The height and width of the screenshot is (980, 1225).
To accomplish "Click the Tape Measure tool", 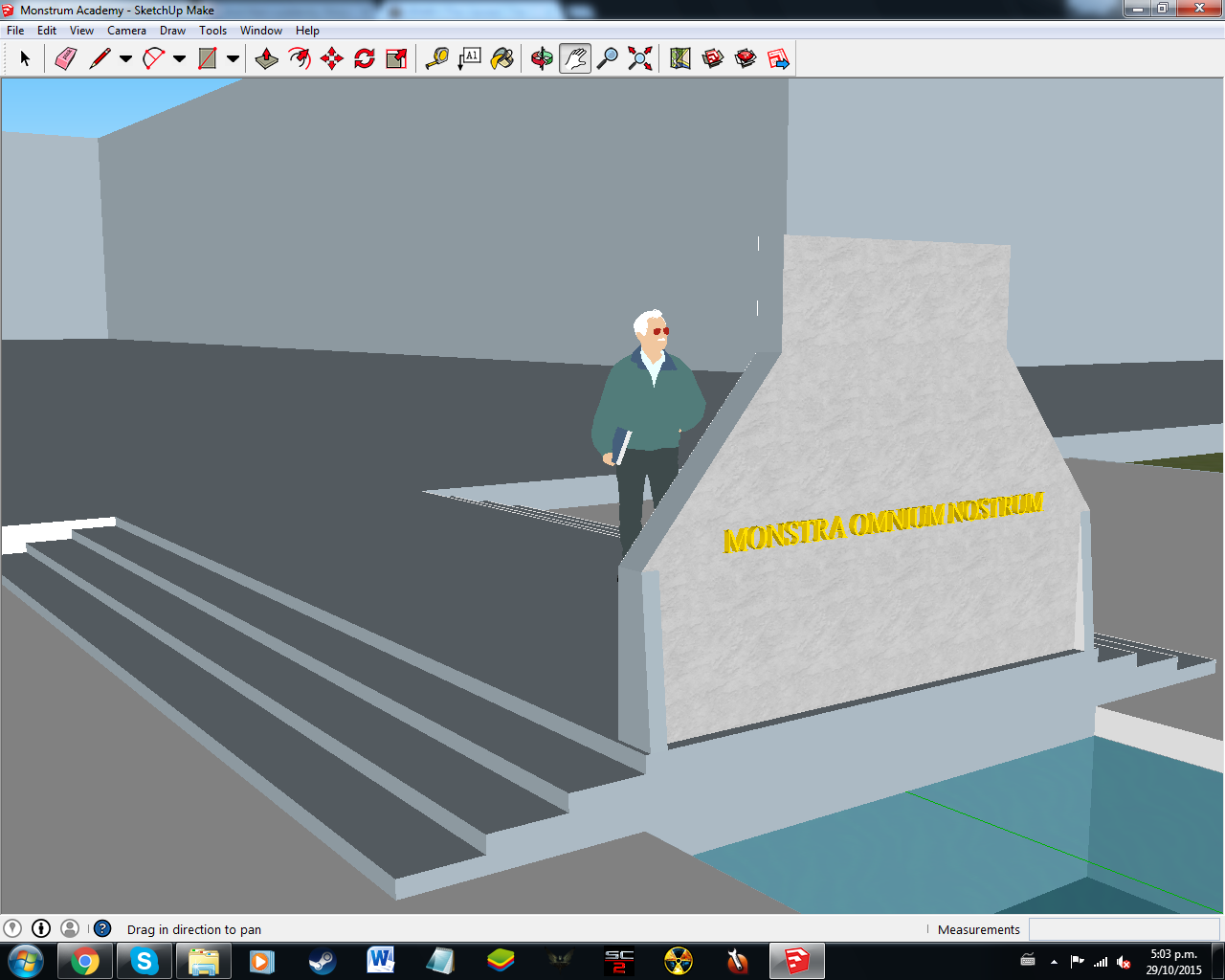I will 437,59.
